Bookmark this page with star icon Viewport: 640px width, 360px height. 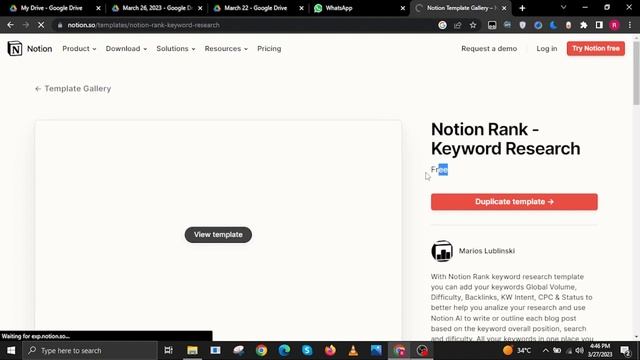coord(473,25)
